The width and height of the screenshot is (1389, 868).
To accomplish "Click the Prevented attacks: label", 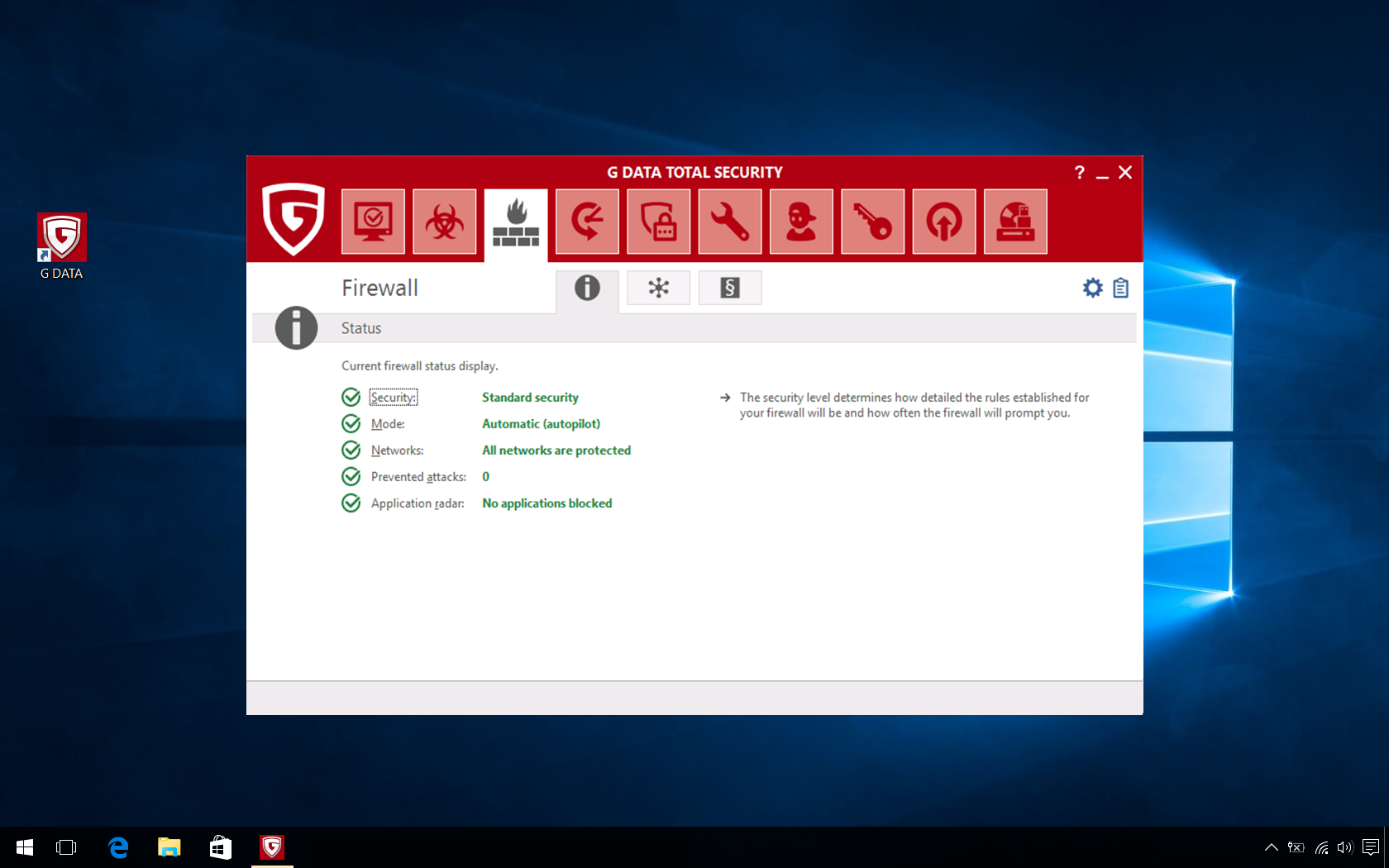I will [x=418, y=477].
